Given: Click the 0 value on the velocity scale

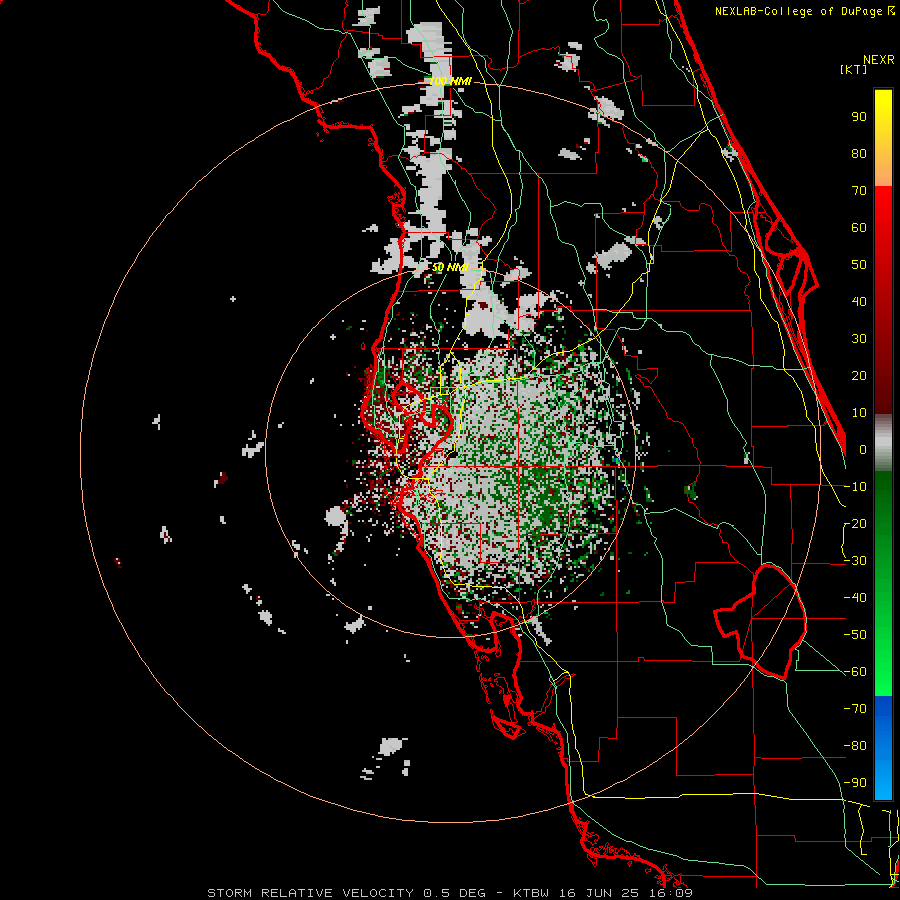Looking at the screenshot, I should [x=863, y=449].
